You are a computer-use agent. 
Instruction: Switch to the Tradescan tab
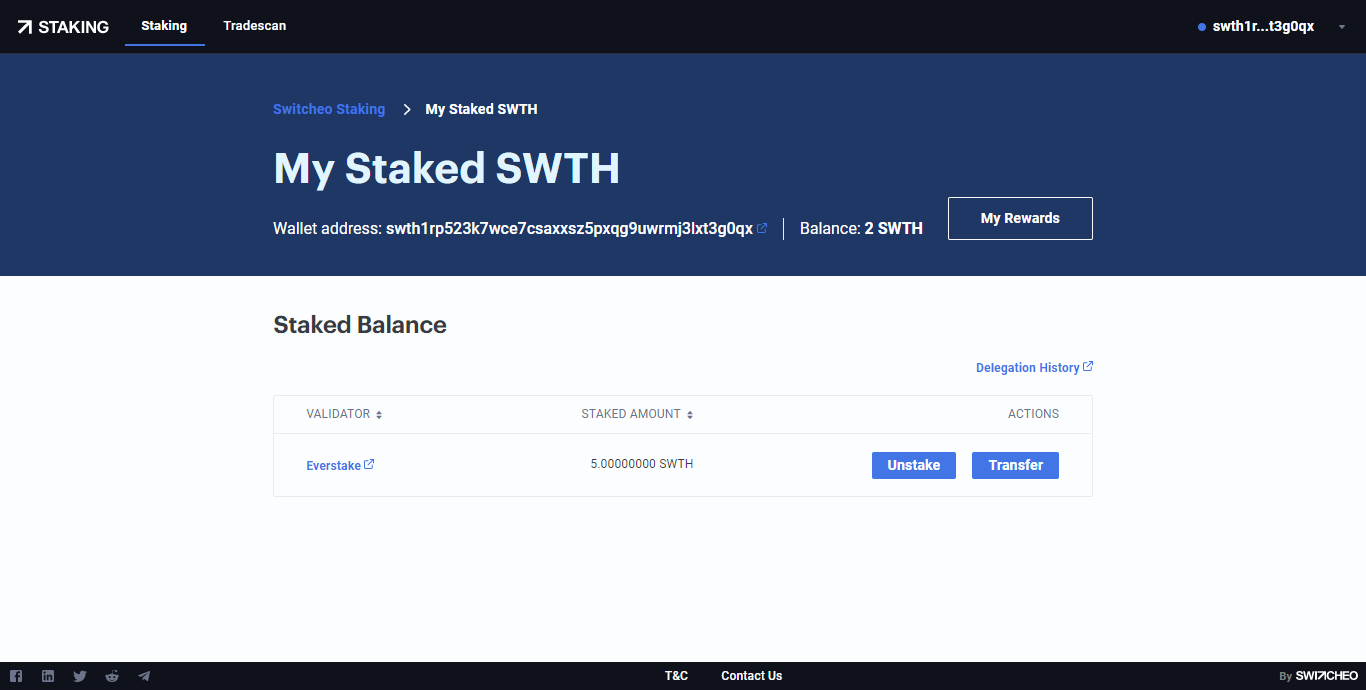(255, 26)
